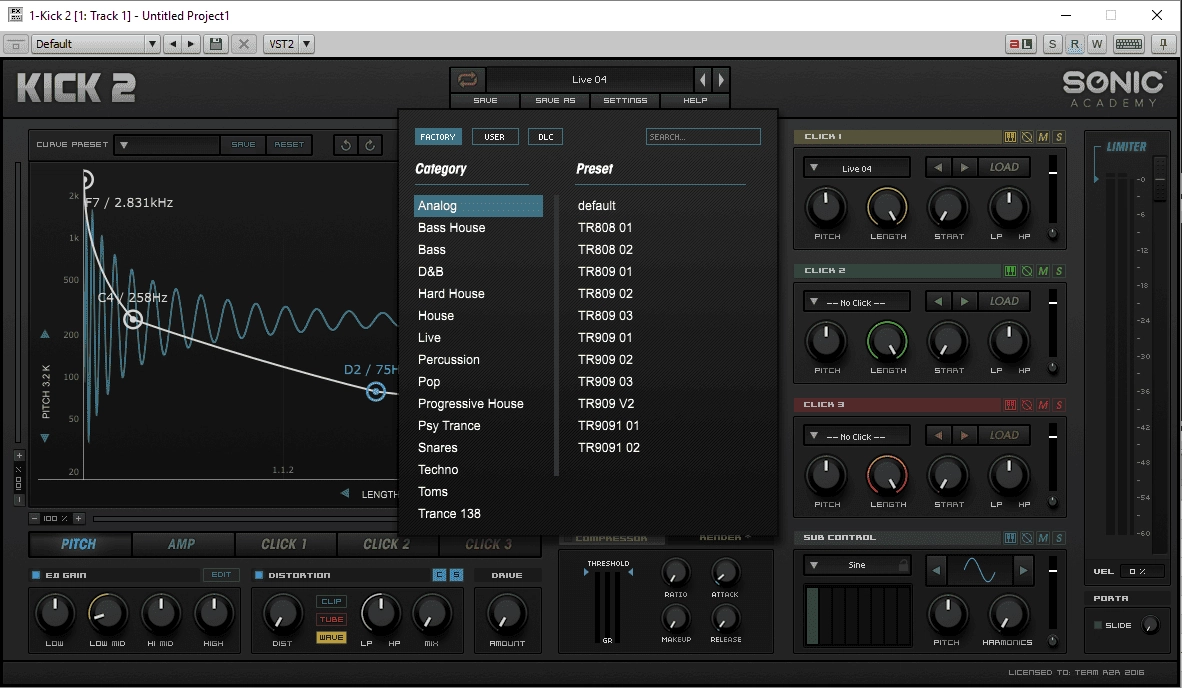This screenshot has height=688, width=1182.
Task: Load previous Click 1 sample
Action: [938, 167]
